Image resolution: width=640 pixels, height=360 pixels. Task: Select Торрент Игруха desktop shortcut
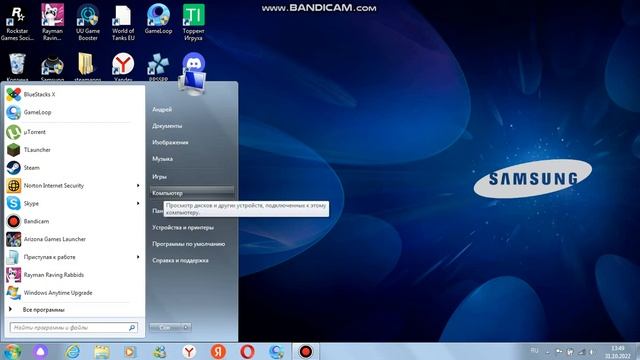[193, 22]
